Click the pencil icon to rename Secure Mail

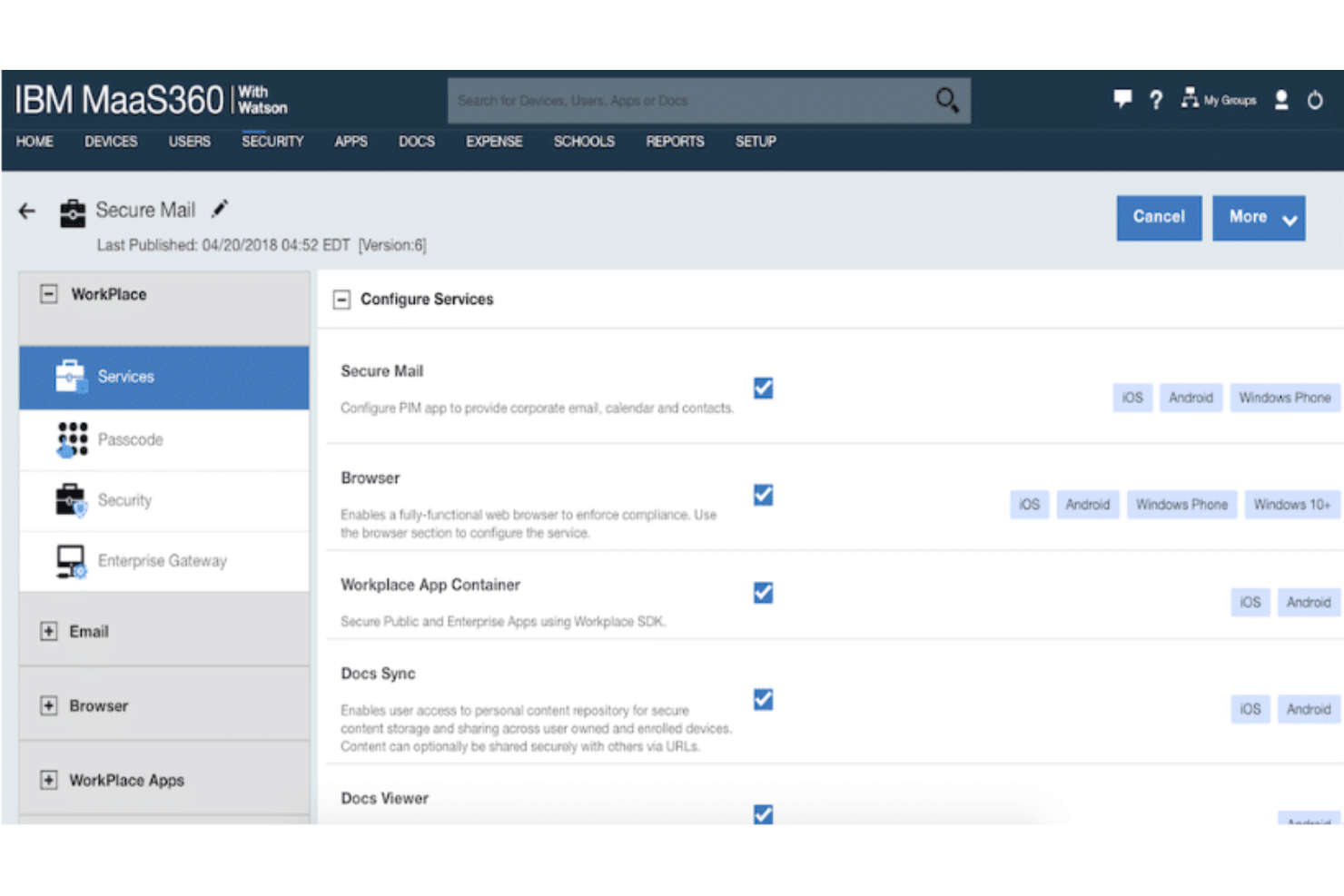[x=219, y=209]
